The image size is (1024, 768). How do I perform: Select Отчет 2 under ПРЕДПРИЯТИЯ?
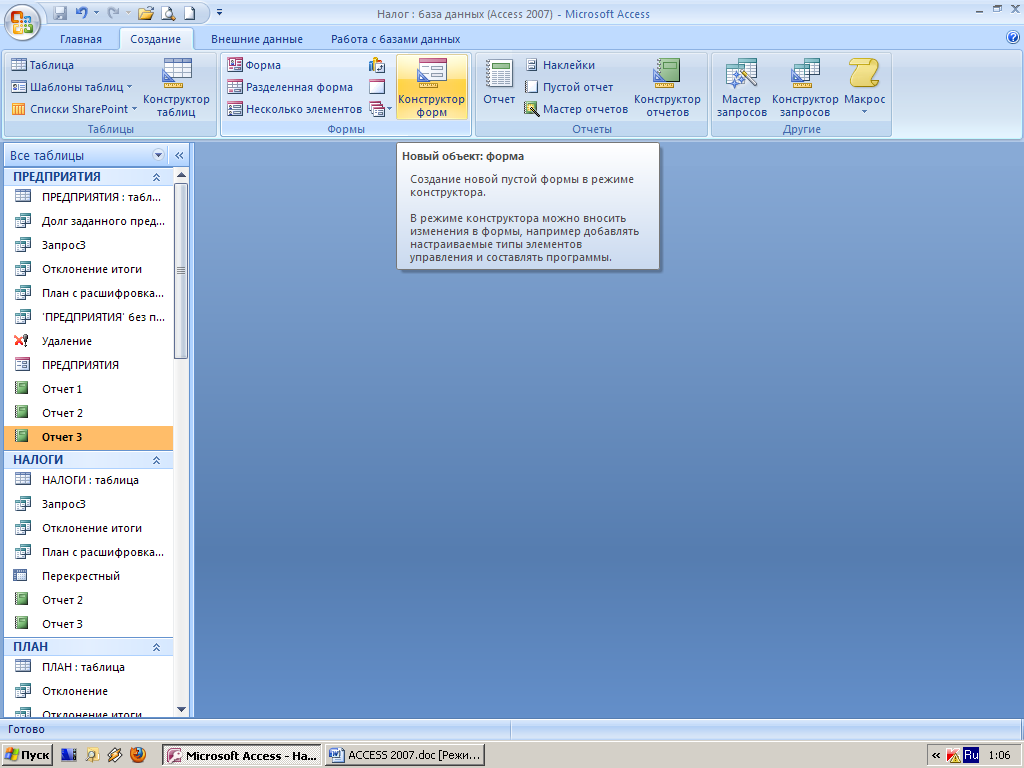coord(88,413)
